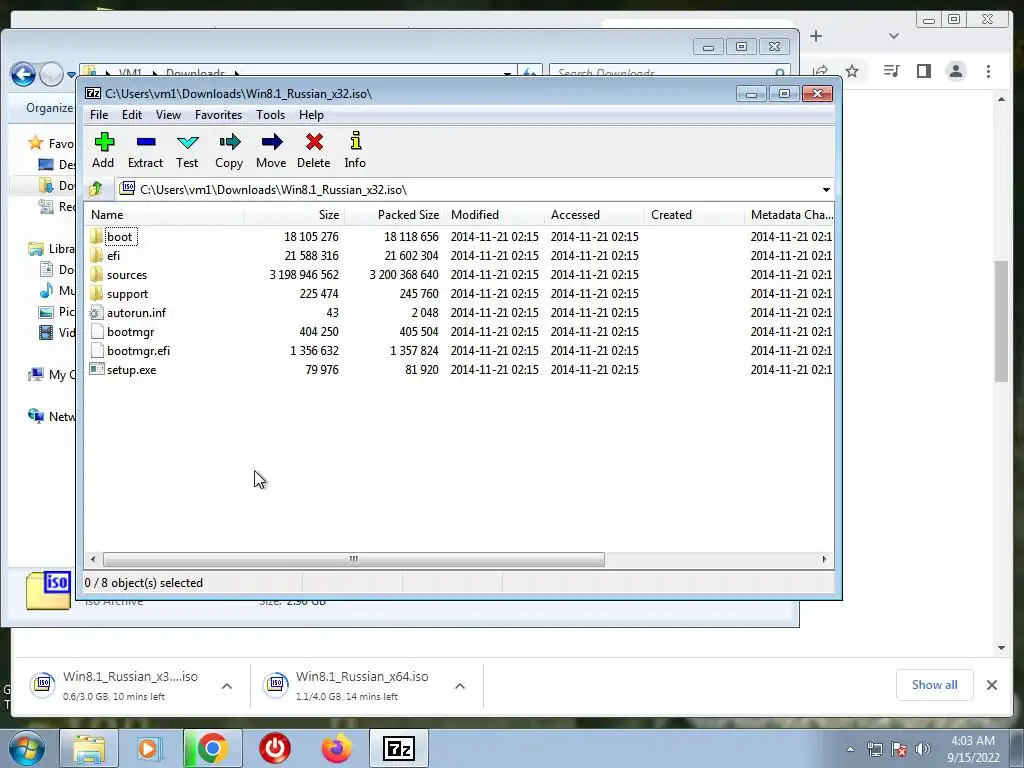Sort by Size column header
The width and height of the screenshot is (1024, 768).
(x=295, y=215)
